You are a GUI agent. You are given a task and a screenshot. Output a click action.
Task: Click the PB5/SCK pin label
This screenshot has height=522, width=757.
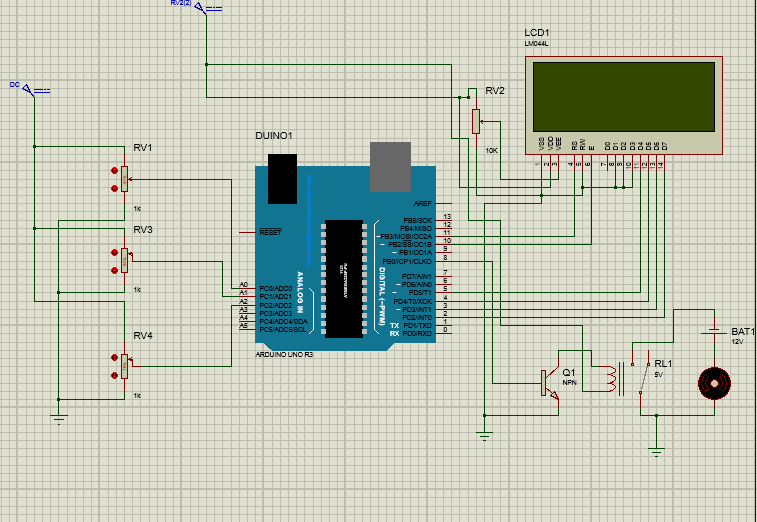pyautogui.click(x=418, y=221)
